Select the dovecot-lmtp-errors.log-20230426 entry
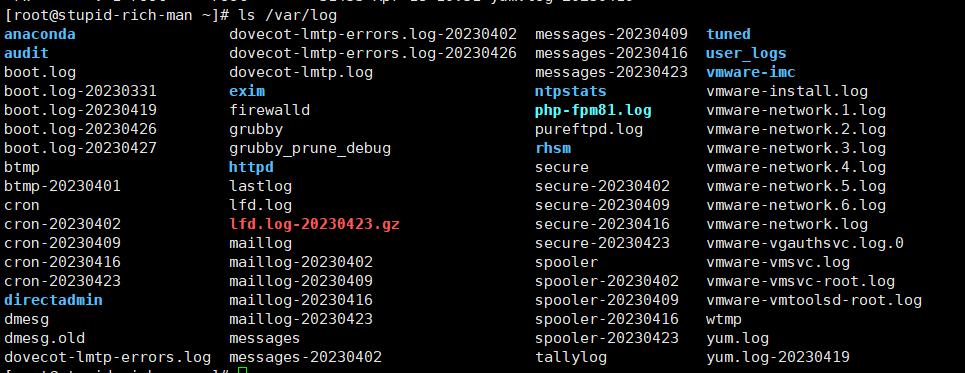Viewport: 965px width, 373px height. coord(373,54)
